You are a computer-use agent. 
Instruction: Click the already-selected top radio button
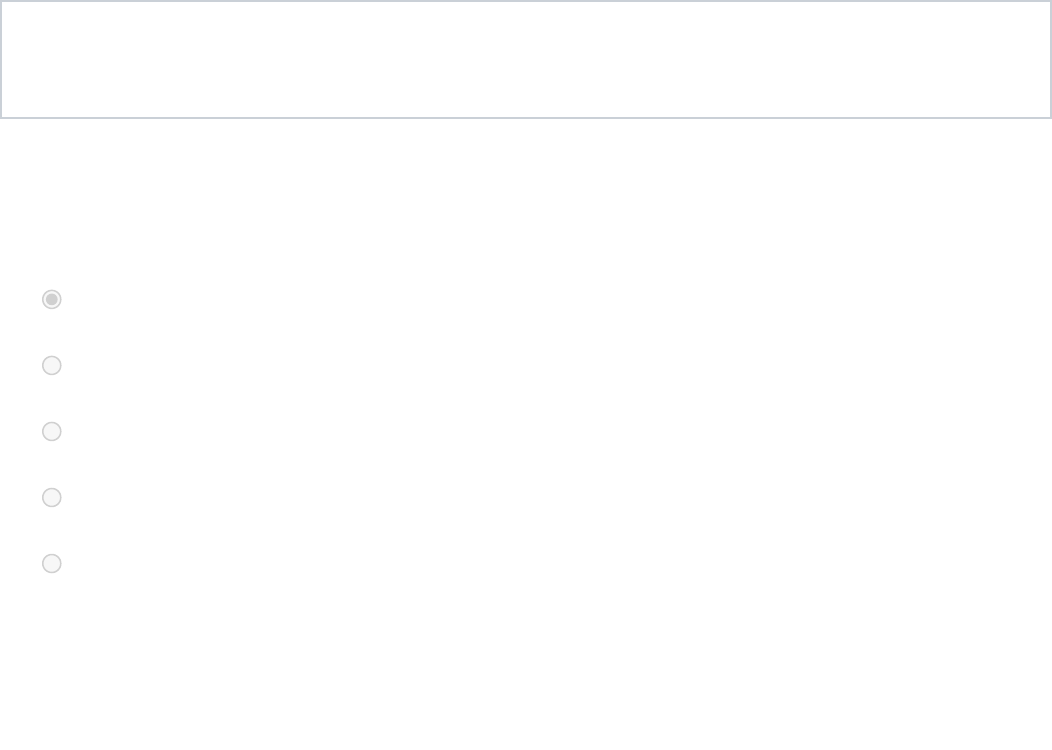coord(52,299)
